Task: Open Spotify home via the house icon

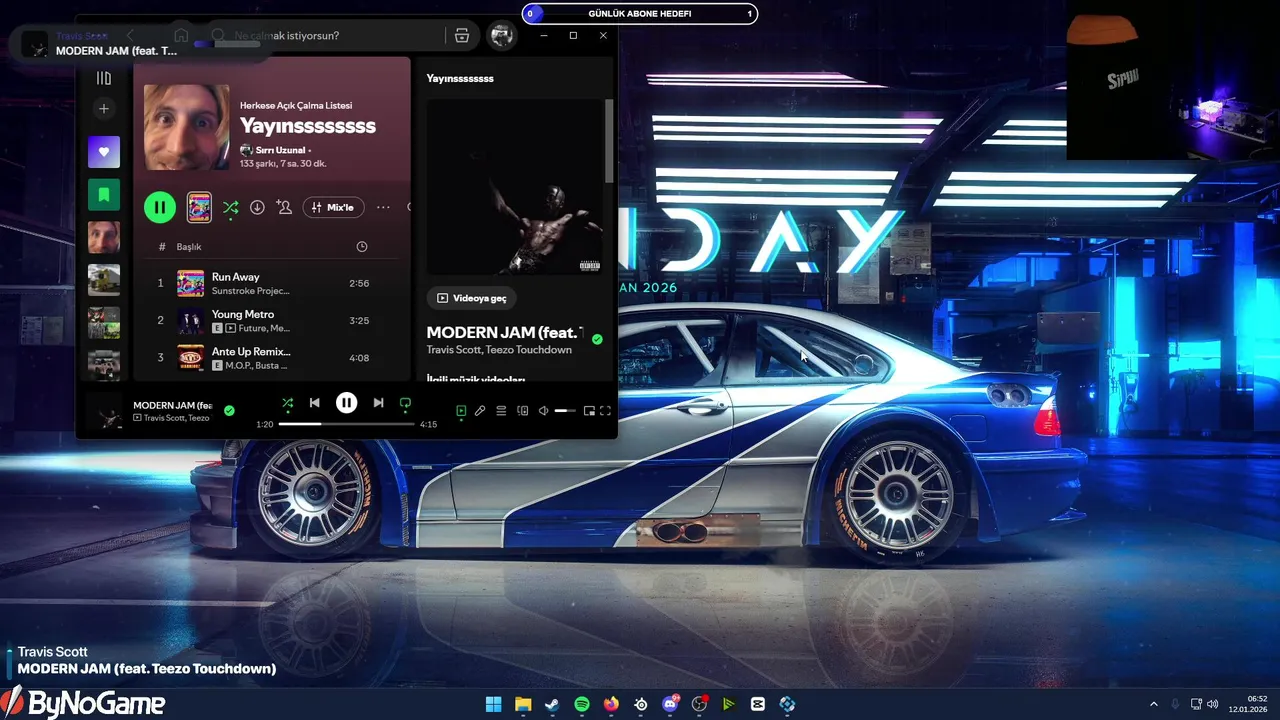Action: pos(181,35)
